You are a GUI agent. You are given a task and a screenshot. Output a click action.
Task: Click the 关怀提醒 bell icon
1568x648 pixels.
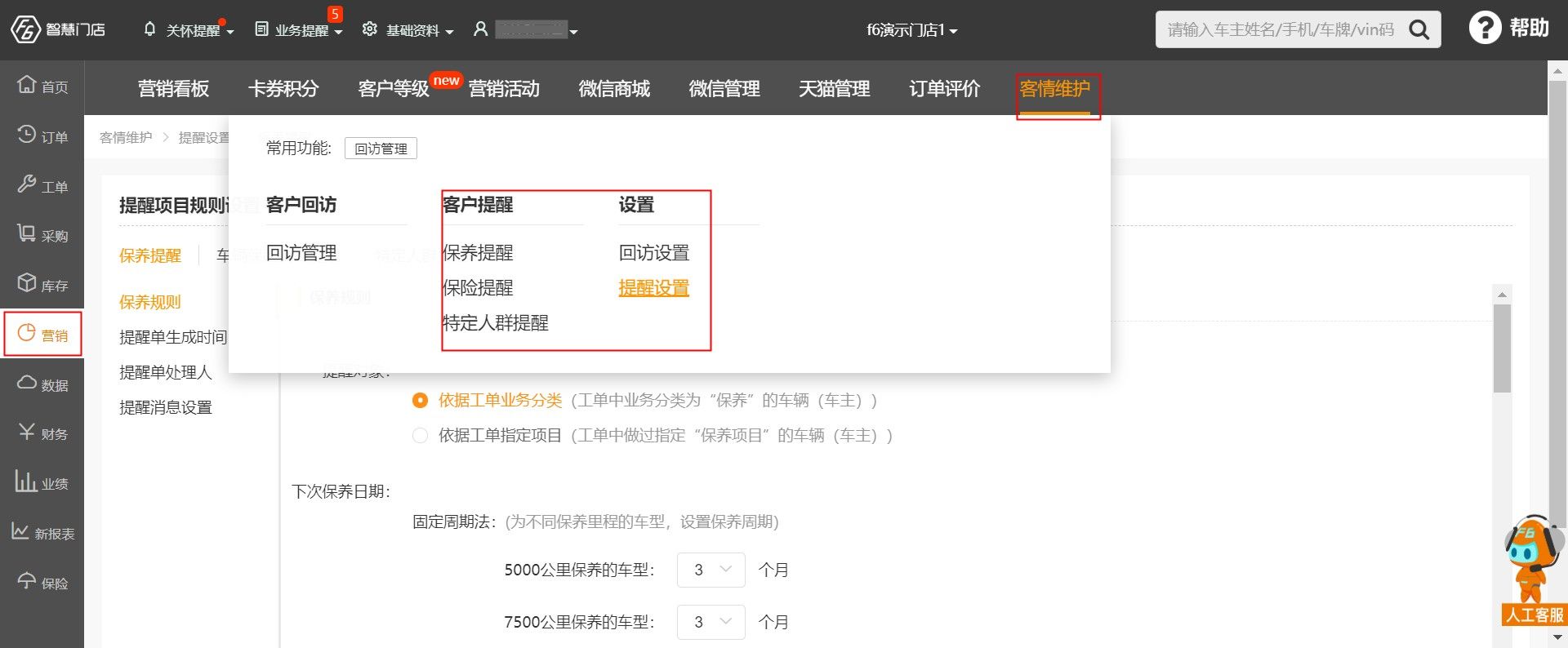[x=149, y=29]
